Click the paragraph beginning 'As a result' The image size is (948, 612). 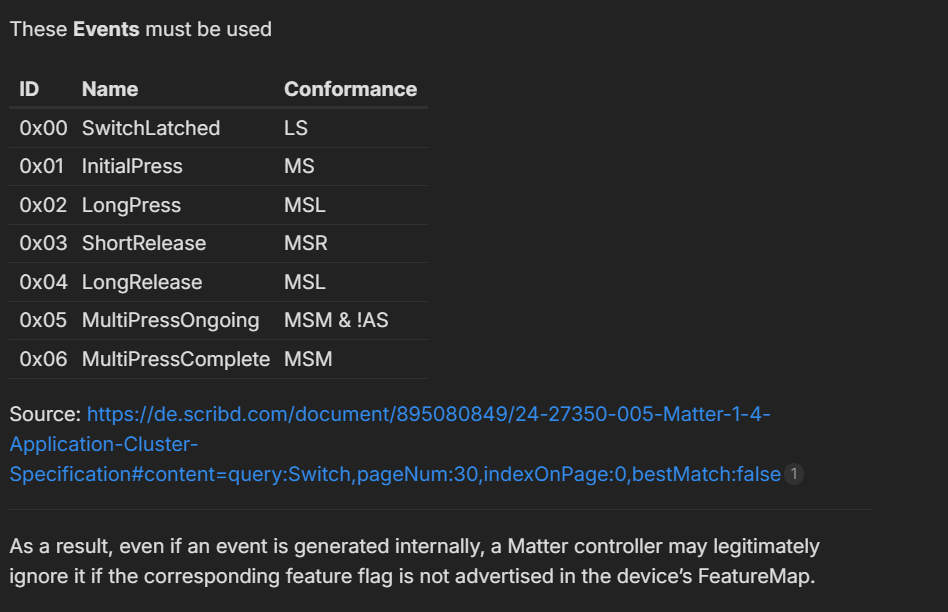click(414, 561)
